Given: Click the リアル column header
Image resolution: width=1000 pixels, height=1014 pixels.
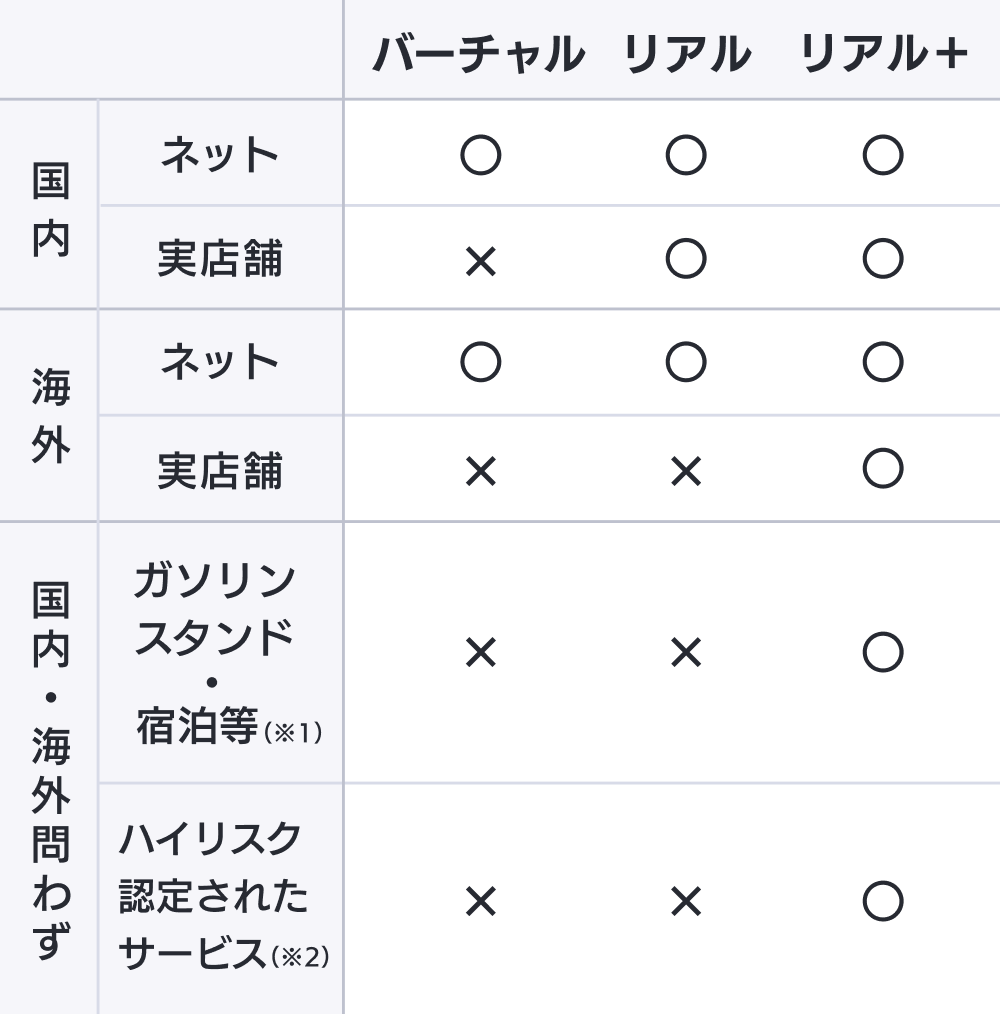Looking at the screenshot, I should [x=686, y=54].
